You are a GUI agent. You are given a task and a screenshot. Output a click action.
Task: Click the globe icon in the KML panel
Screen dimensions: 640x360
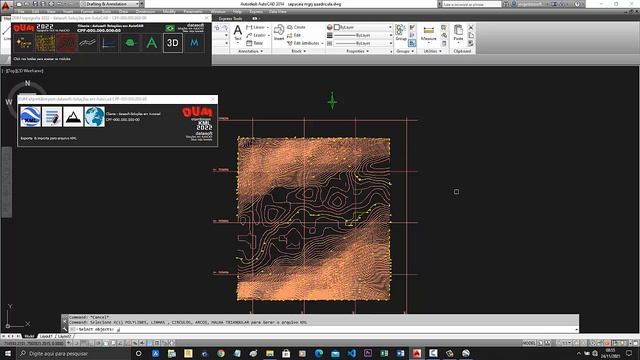tap(95, 116)
